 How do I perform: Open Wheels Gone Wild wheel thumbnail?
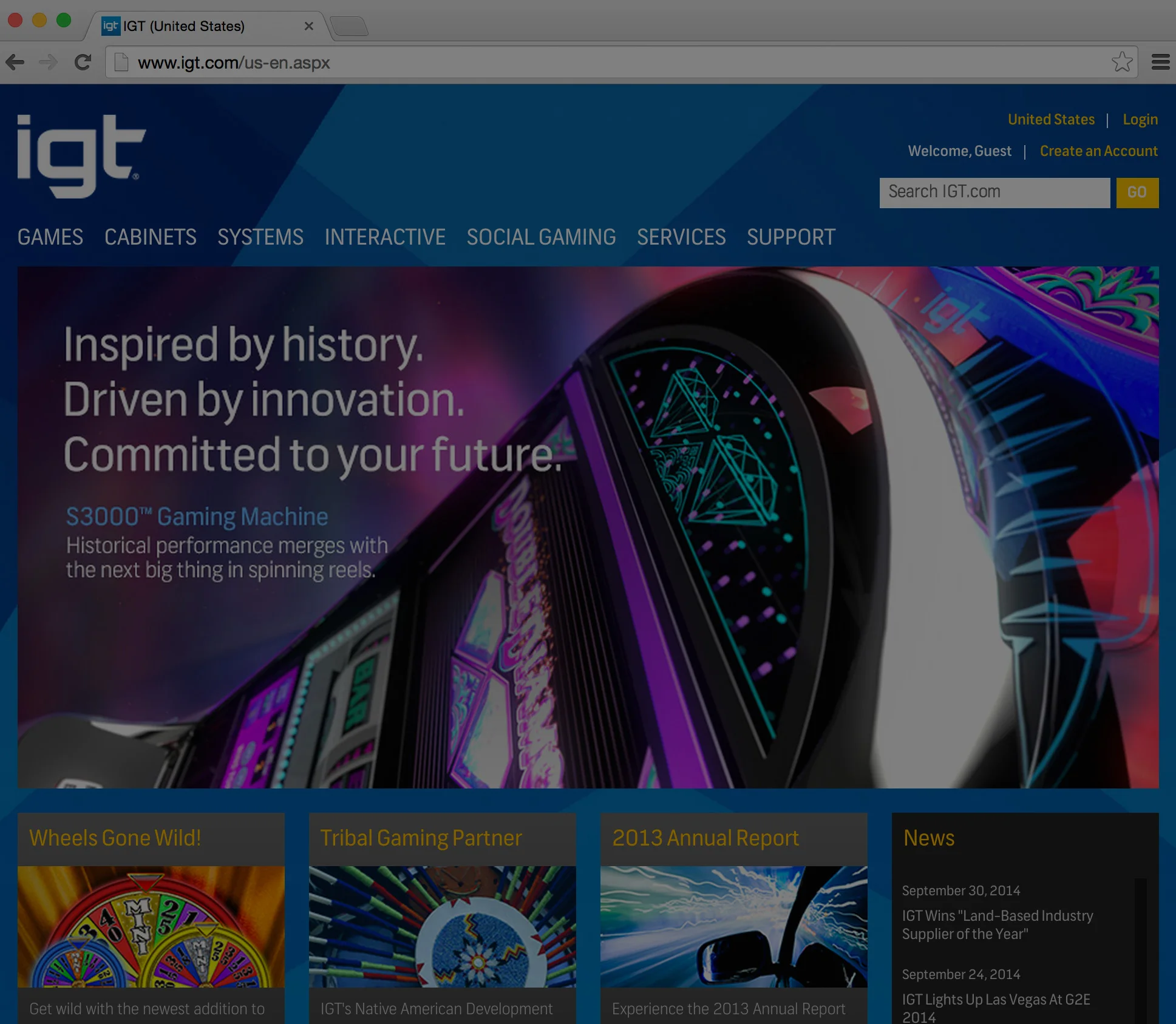[x=151, y=926]
